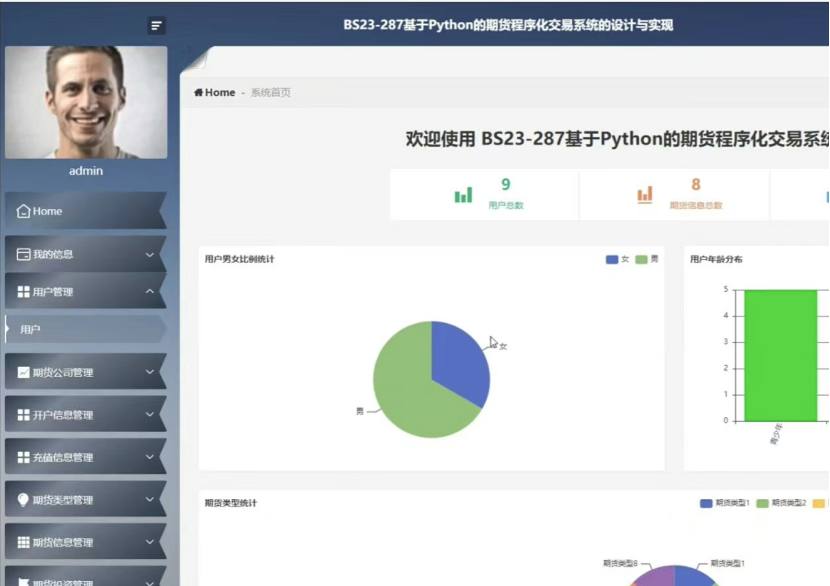Open the 期货类型管理 menu item
830x586 pixels.
(86, 499)
